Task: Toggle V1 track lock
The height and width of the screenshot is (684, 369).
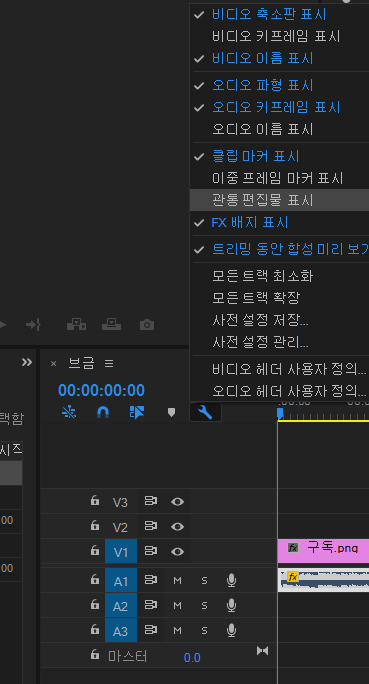Action: (95, 551)
